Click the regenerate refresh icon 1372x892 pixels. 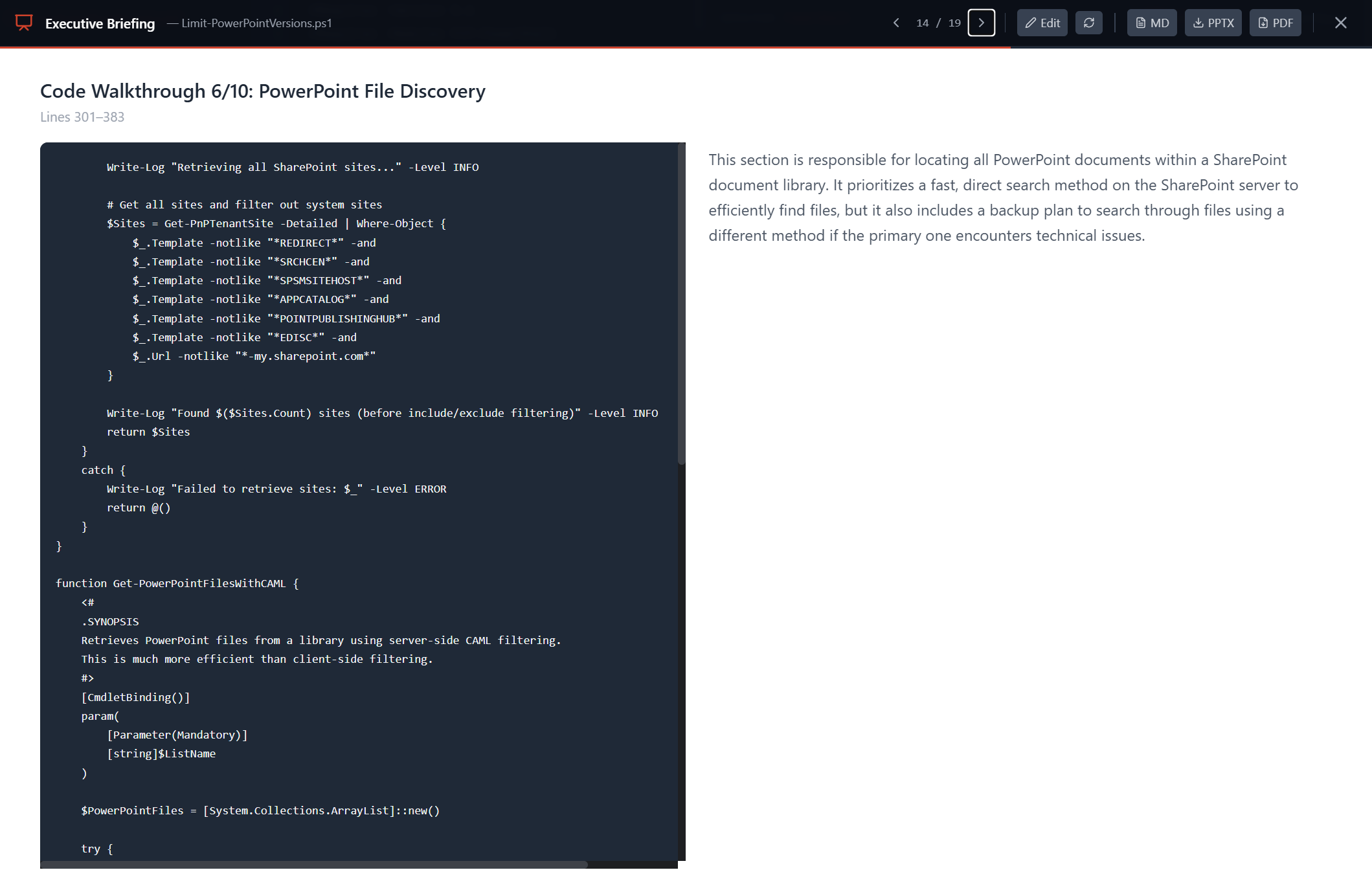coord(1088,23)
